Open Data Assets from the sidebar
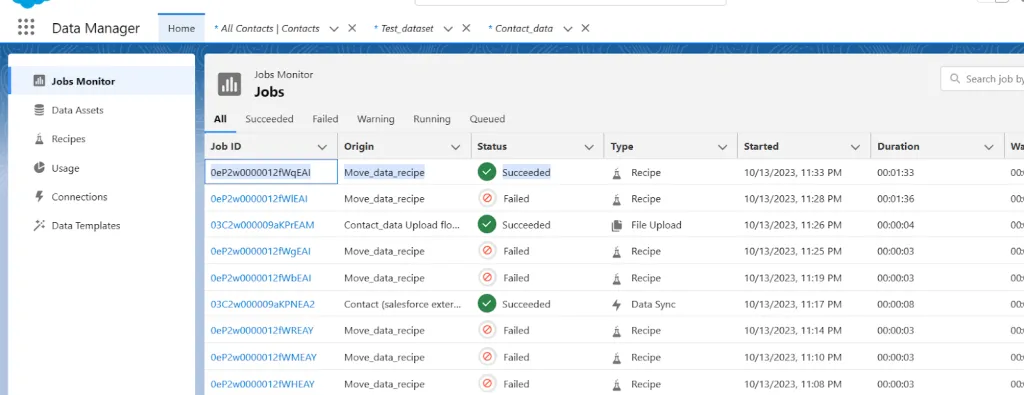Screen dimensions: 1024x395 coord(77,110)
